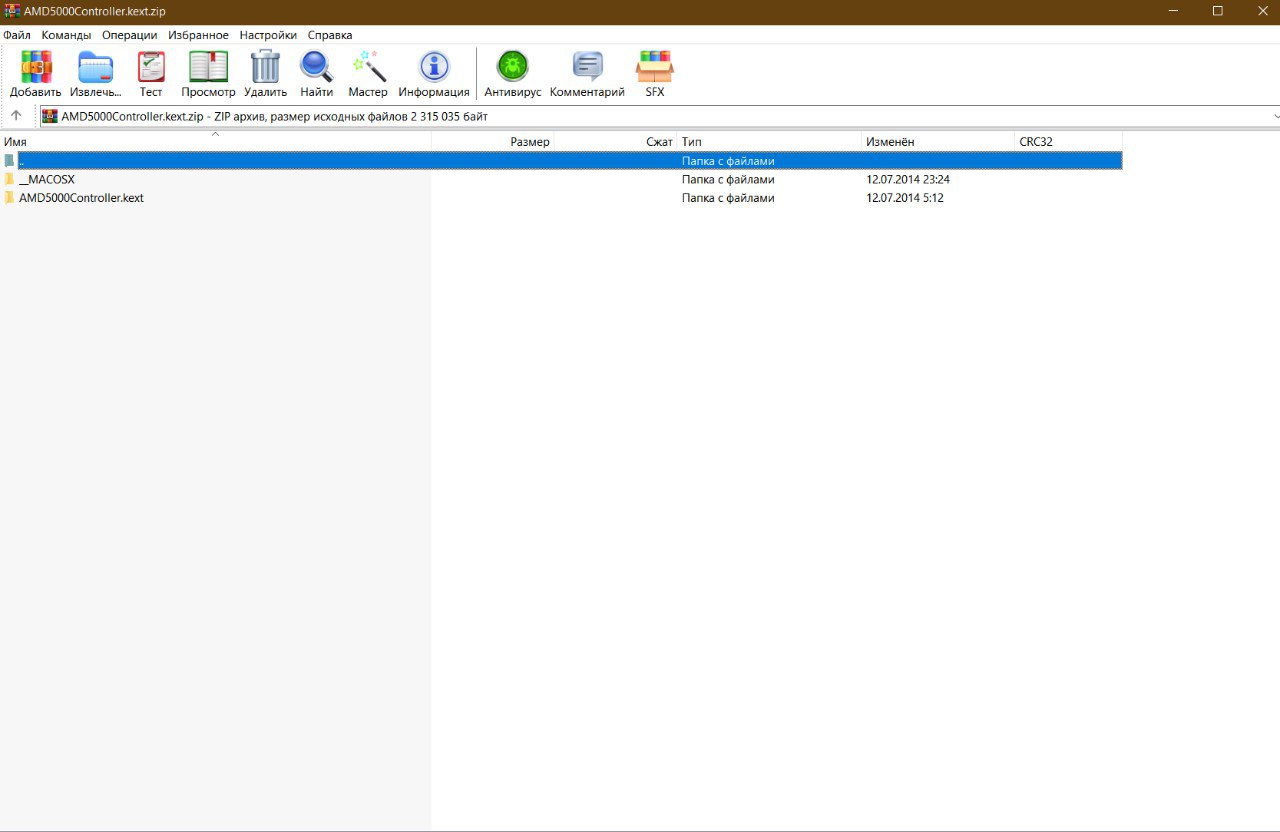
Task: Sort by the Тип column header
Action: (x=770, y=142)
